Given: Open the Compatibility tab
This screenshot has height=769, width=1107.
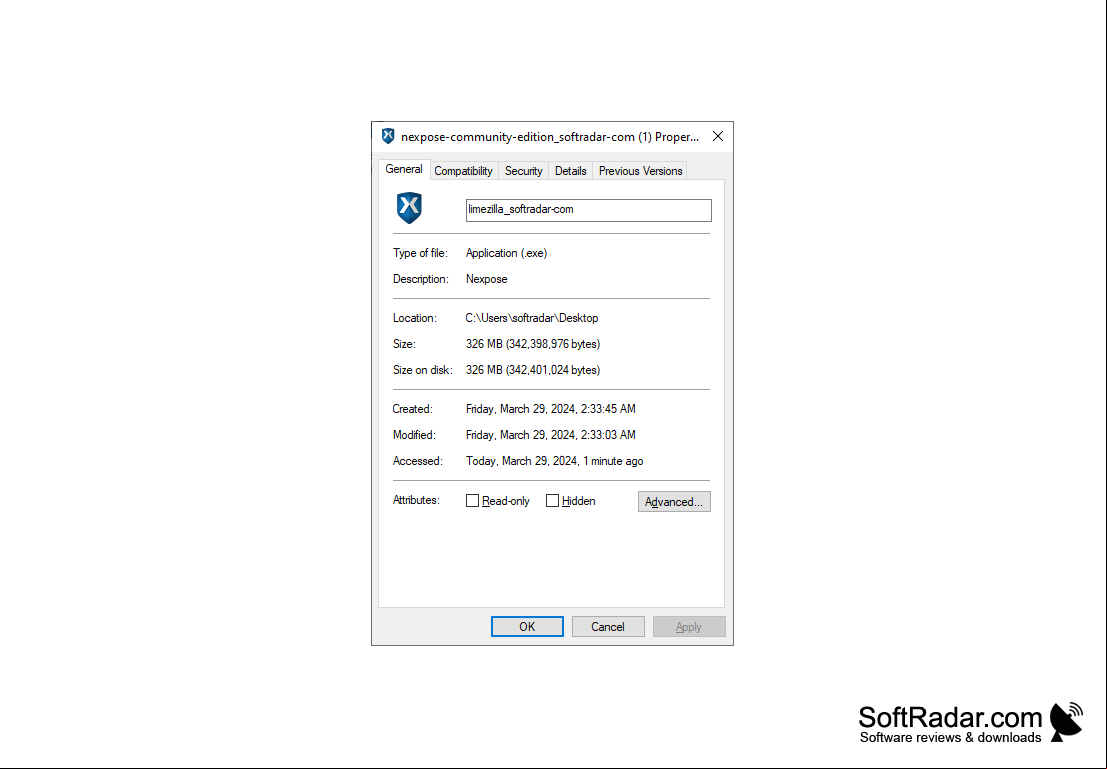Looking at the screenshot, I should click(463, 171).
